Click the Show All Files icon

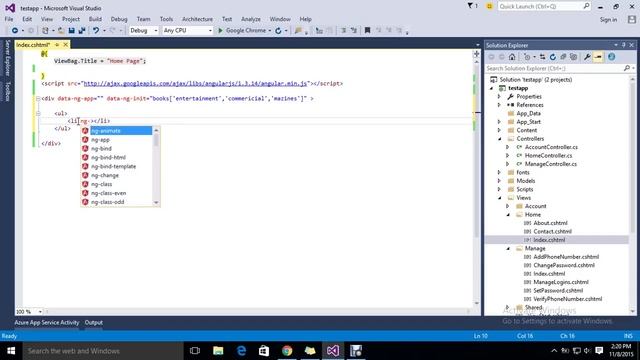(573, 57)
